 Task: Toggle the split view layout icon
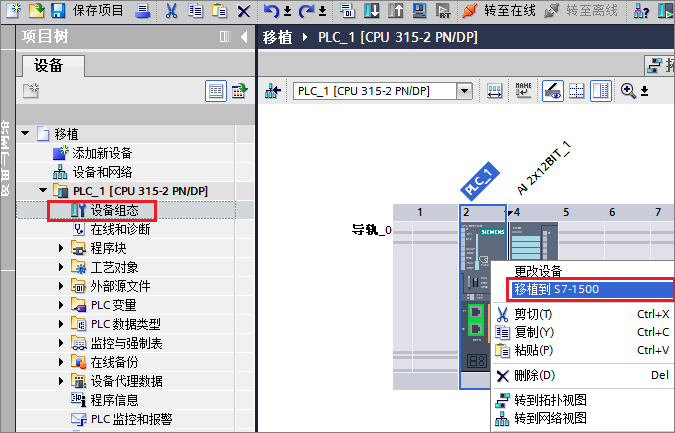pyautogui.click(x=601, y=91)
